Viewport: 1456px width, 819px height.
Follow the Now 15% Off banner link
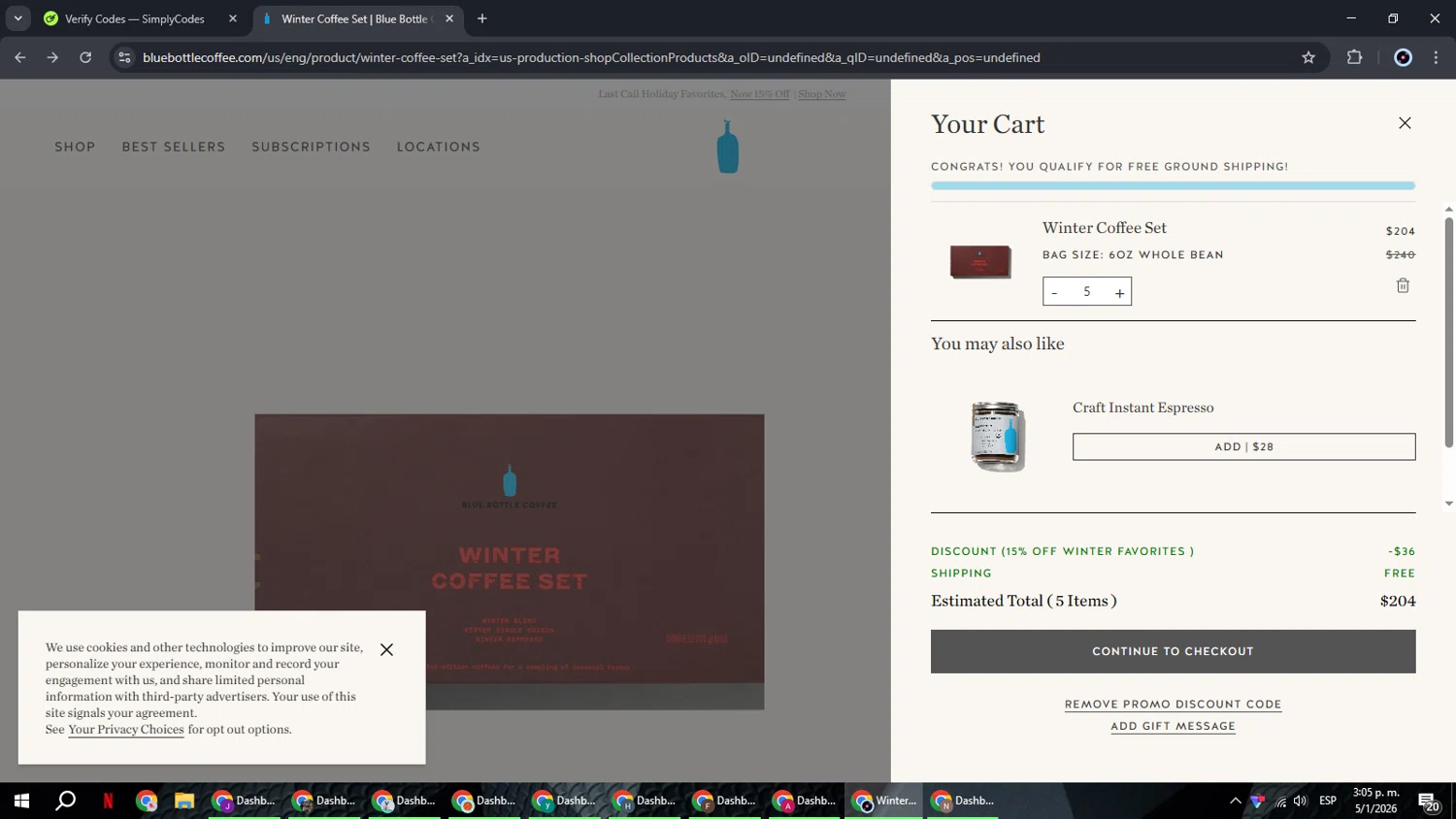(760, 94)
